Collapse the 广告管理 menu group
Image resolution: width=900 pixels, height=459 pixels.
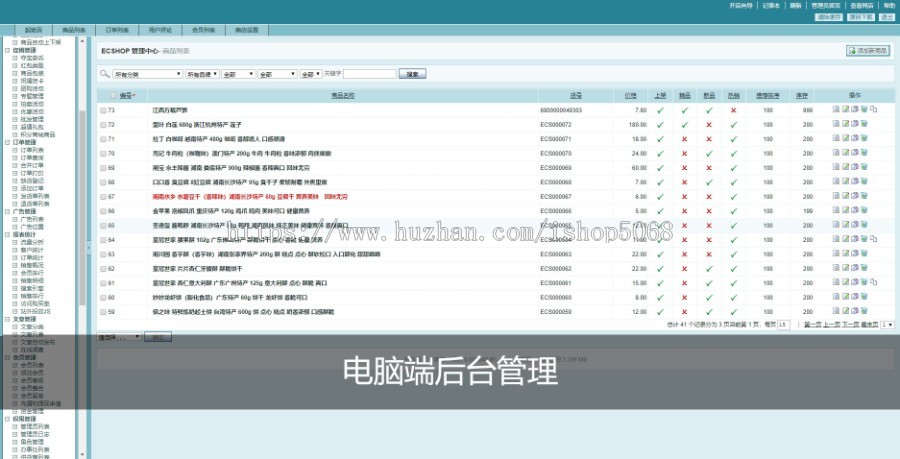7,211
